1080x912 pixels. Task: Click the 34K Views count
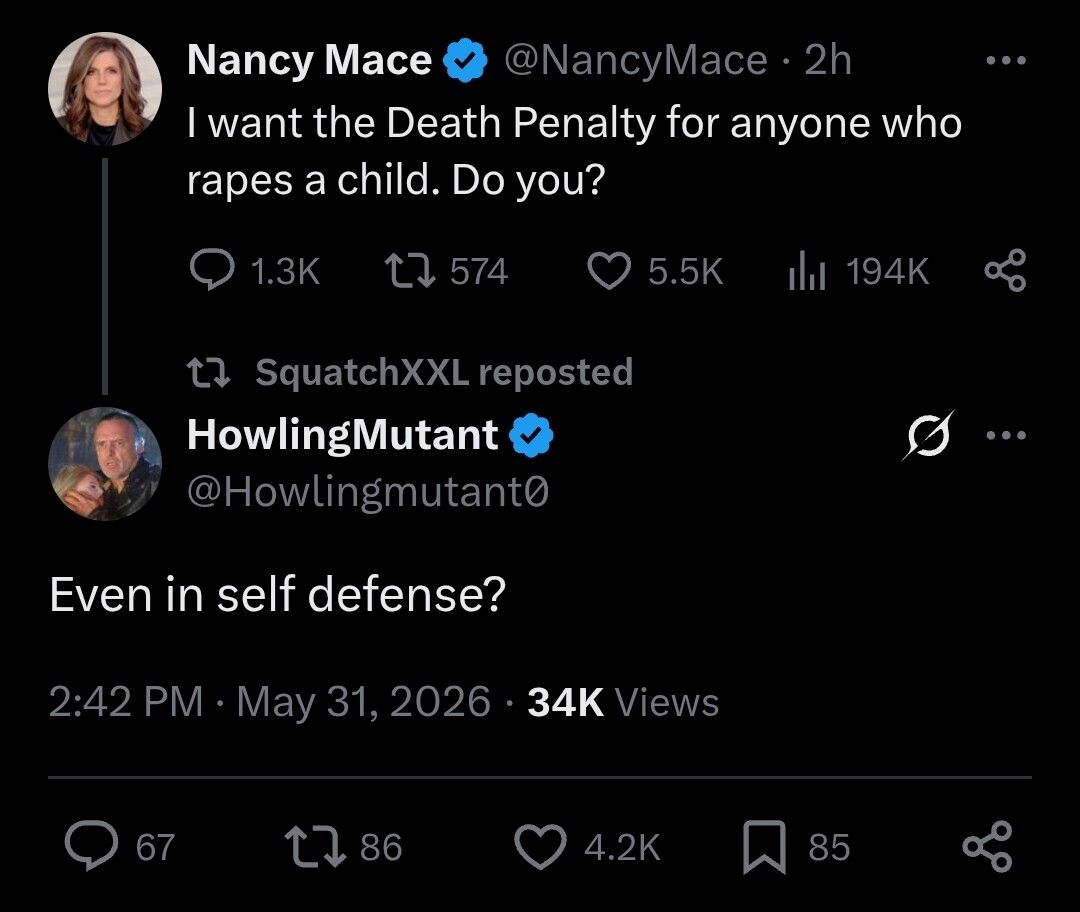(623, 702)
